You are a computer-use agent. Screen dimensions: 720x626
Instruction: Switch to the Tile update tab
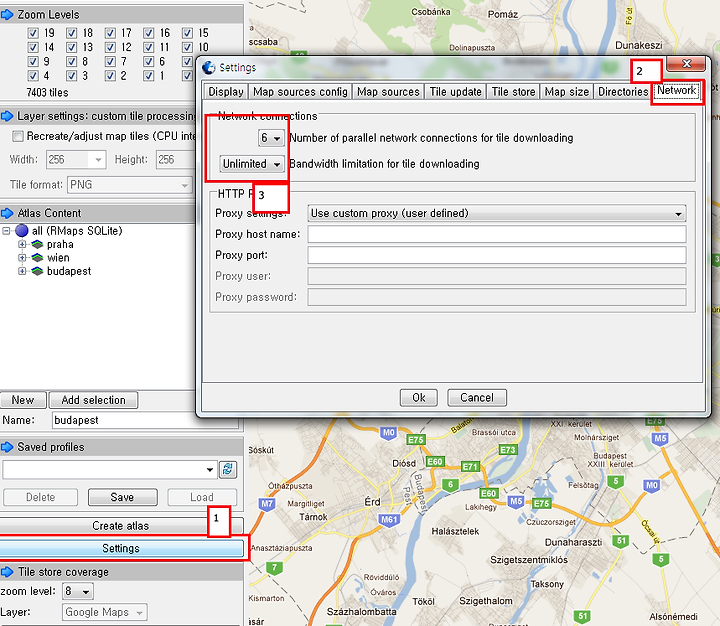[x=456, y=92]
